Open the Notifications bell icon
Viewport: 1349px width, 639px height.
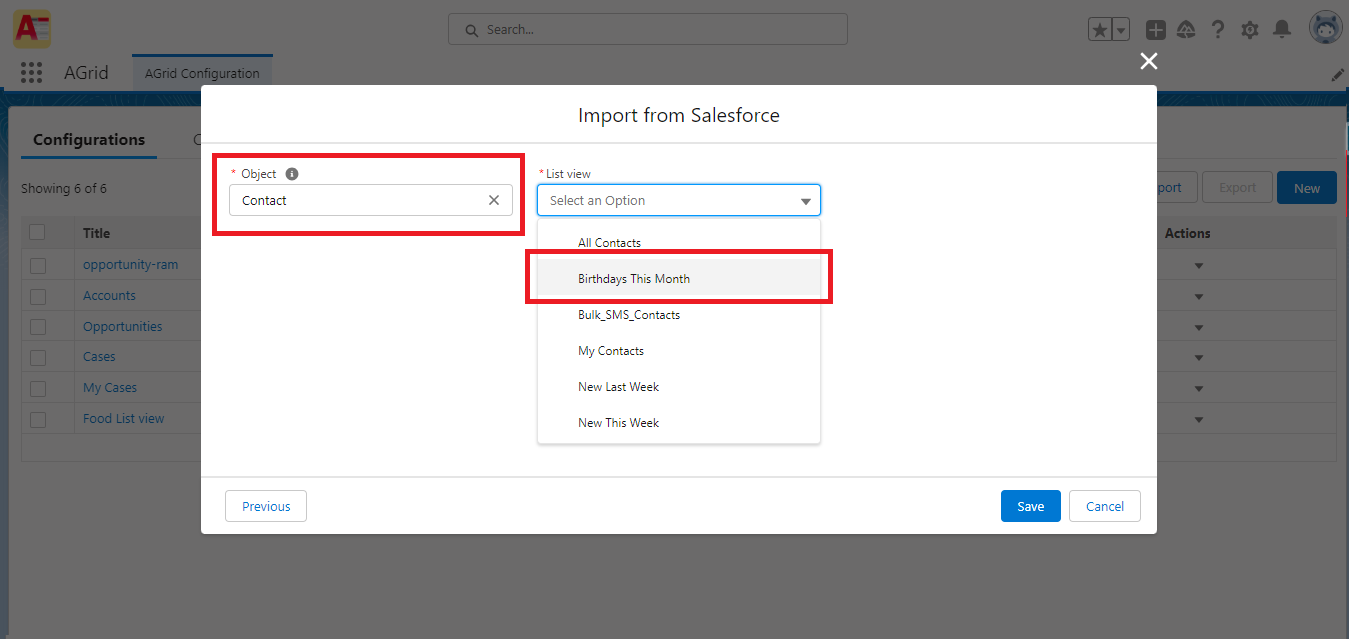point(1281,30)
